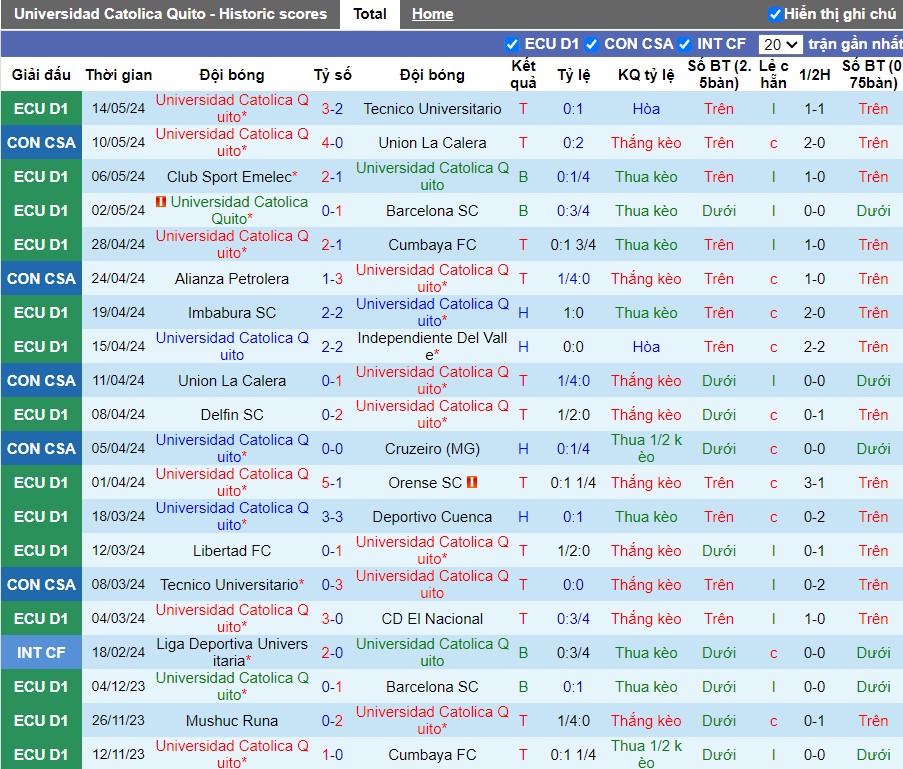Image resolution: width=903 pixels, height=769 pixels.
Task: Click the Kết quả column header
Action: [523, 74]
